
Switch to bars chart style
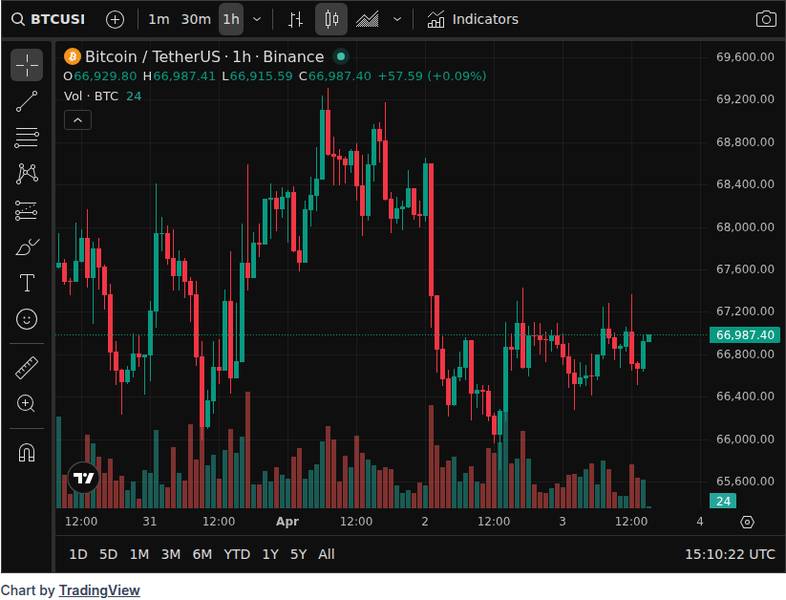[x=295, y=20]
